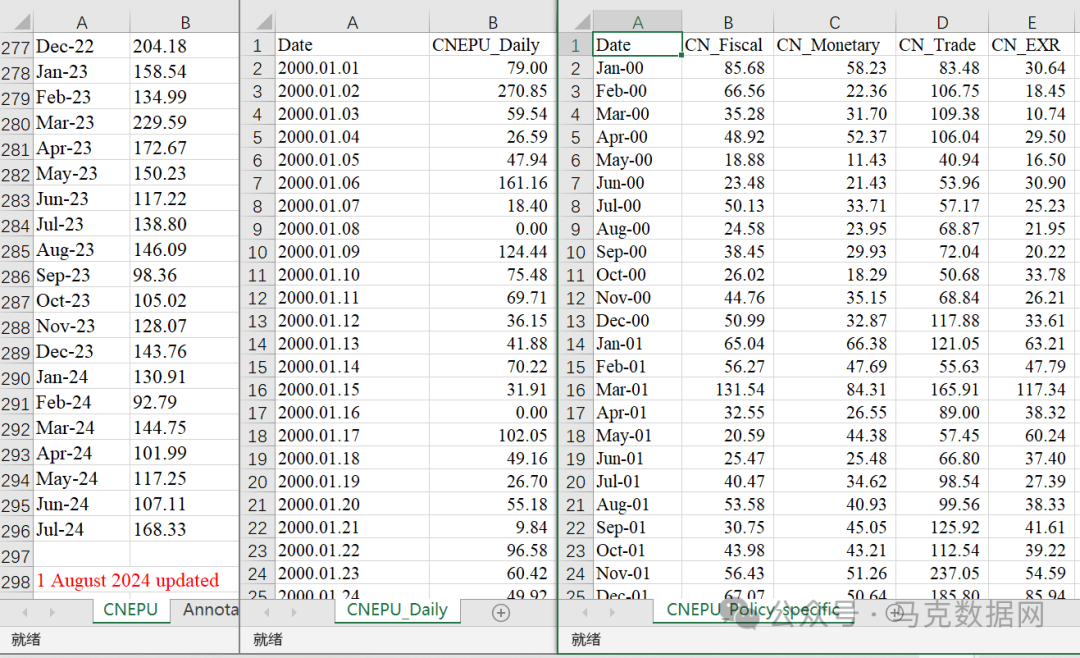Click the Date cell in CNEPU_Daily window
Viewport: 1080px width, 658px height.
click(x=352, y=45)
